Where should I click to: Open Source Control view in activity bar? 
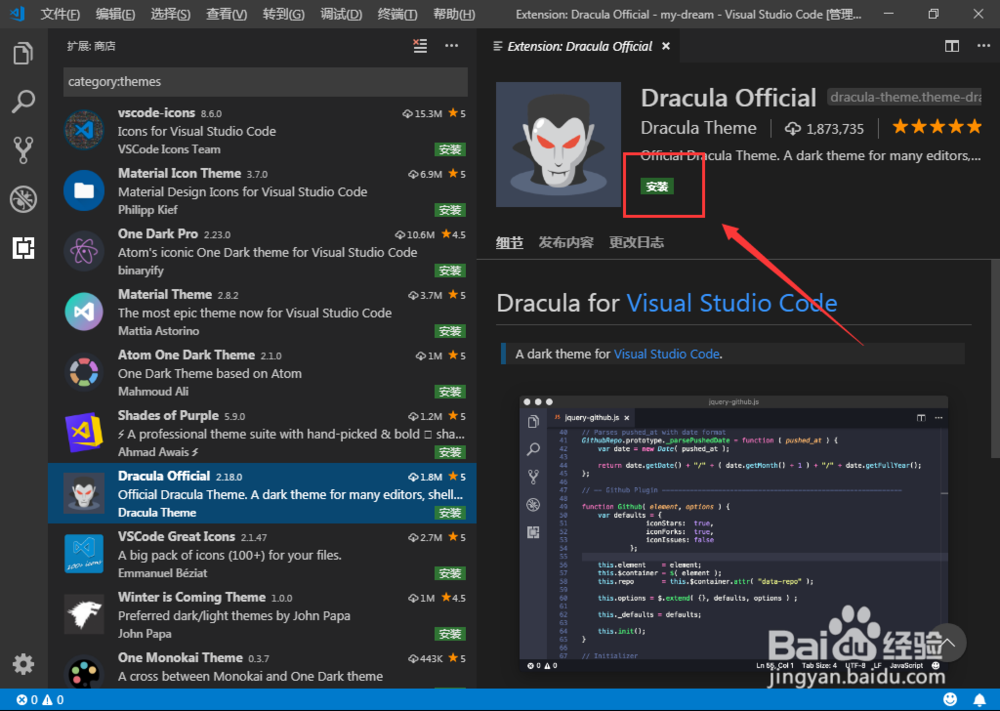click(x=23, y=150)
